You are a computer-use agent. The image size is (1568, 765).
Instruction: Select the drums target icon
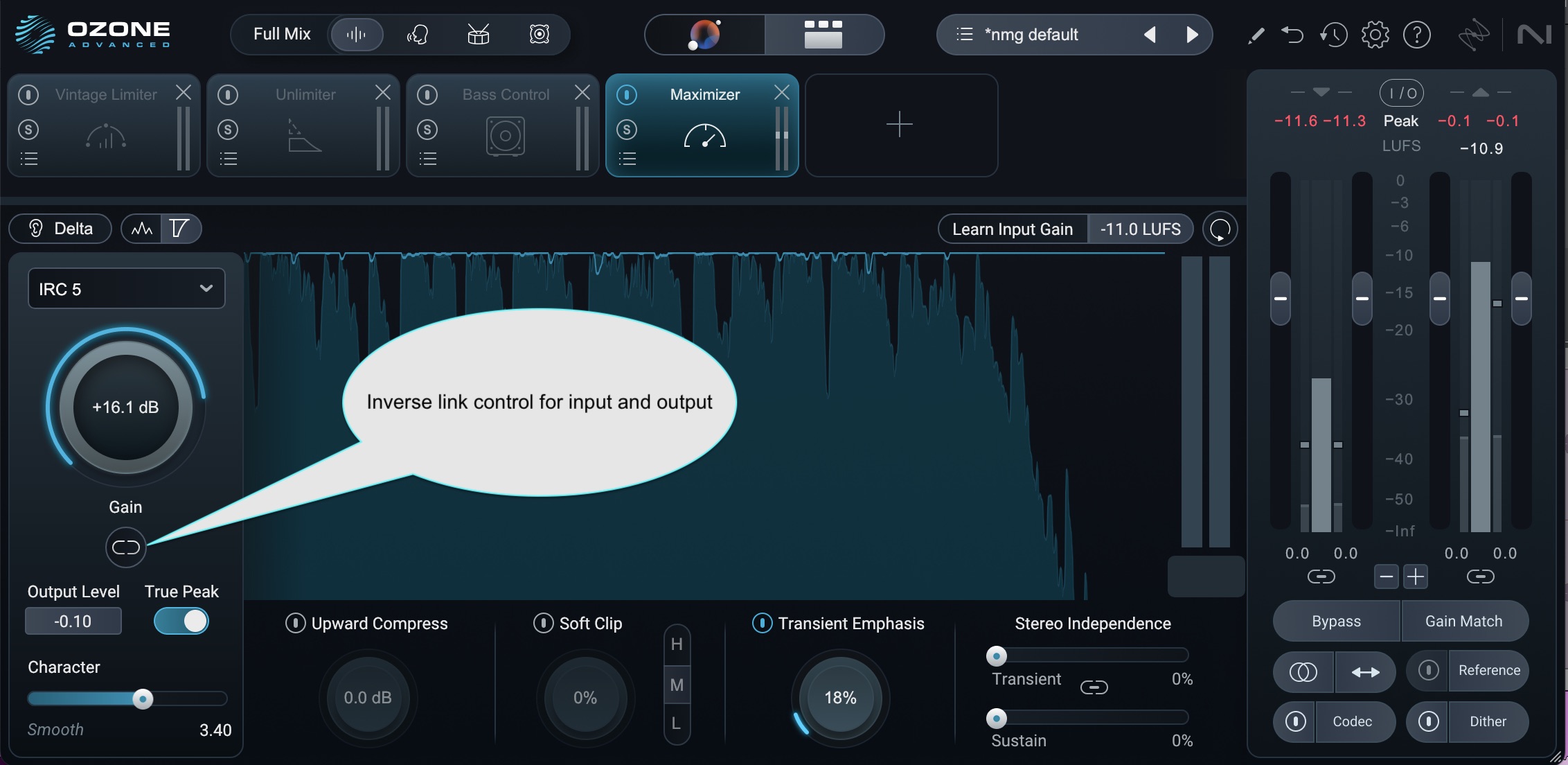[478, 35]
